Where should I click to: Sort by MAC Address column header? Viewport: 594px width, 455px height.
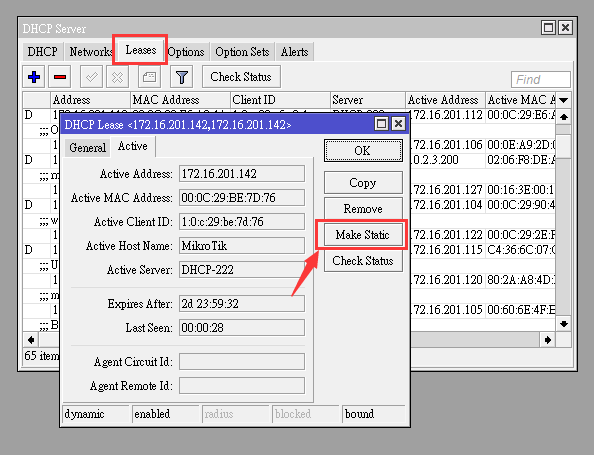point(180,100)
